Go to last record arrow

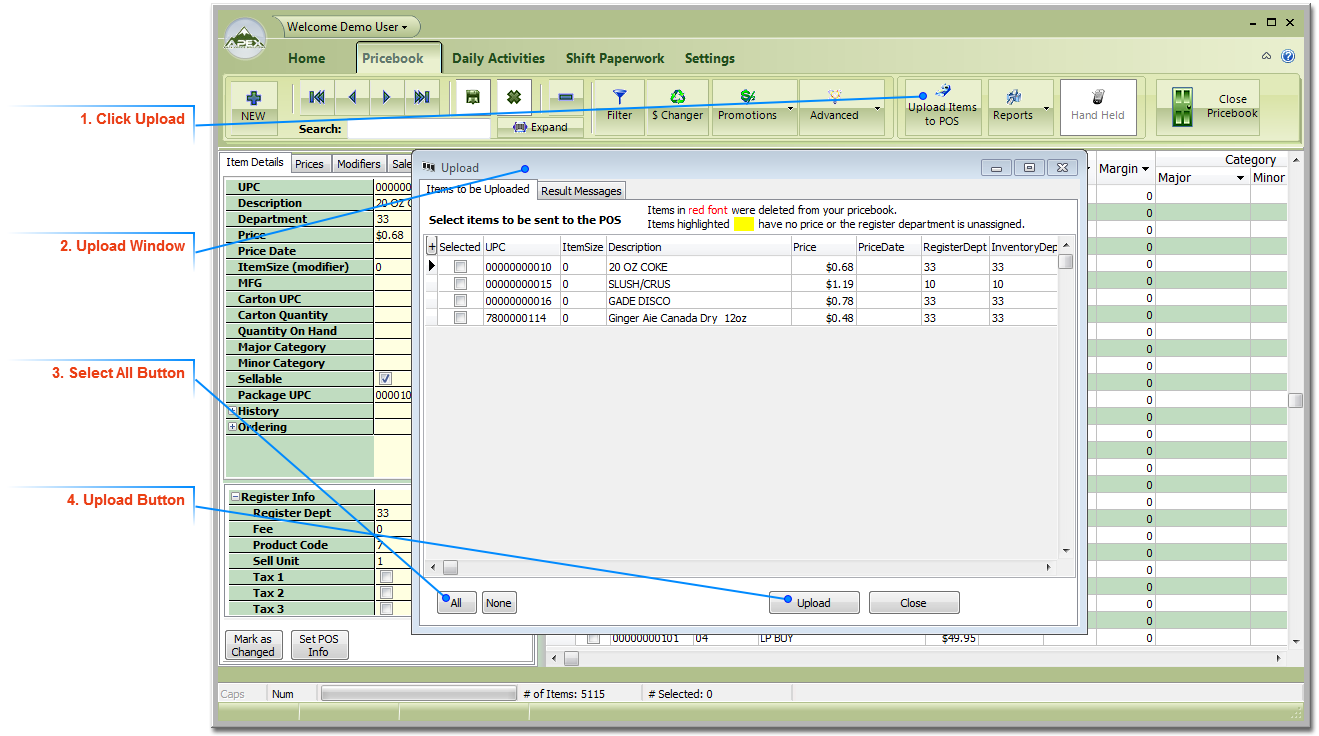(x=421, y=97)
